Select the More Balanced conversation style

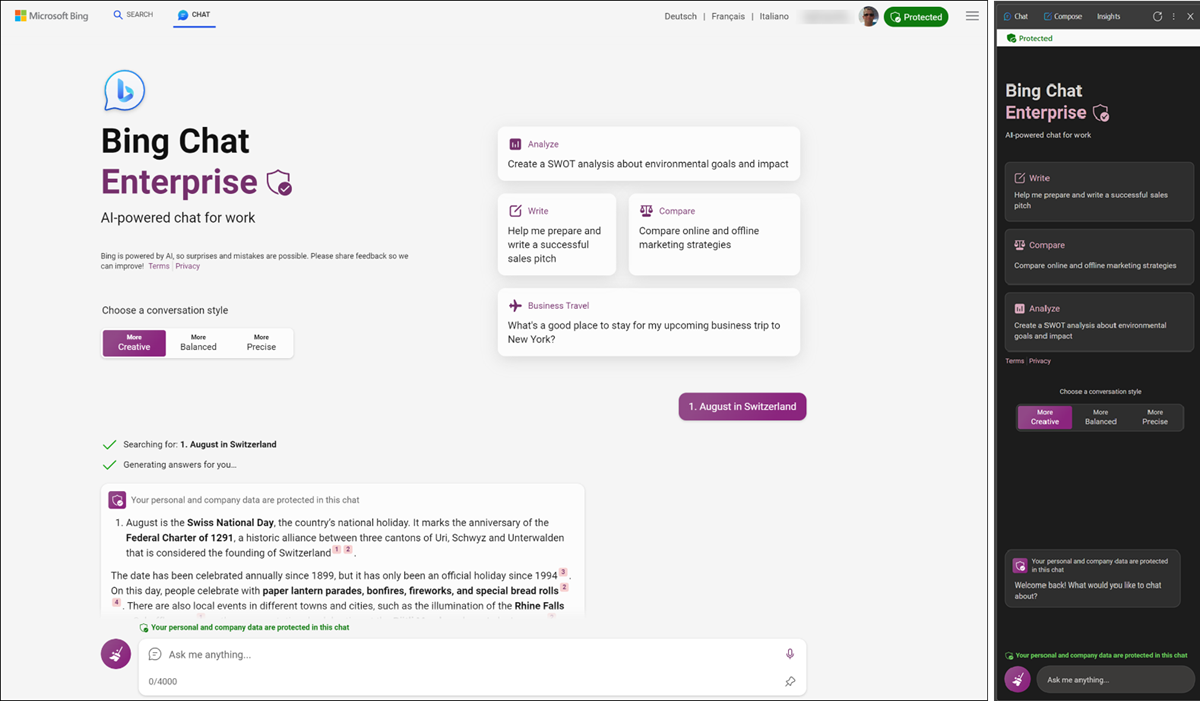(x=197, y=343)
